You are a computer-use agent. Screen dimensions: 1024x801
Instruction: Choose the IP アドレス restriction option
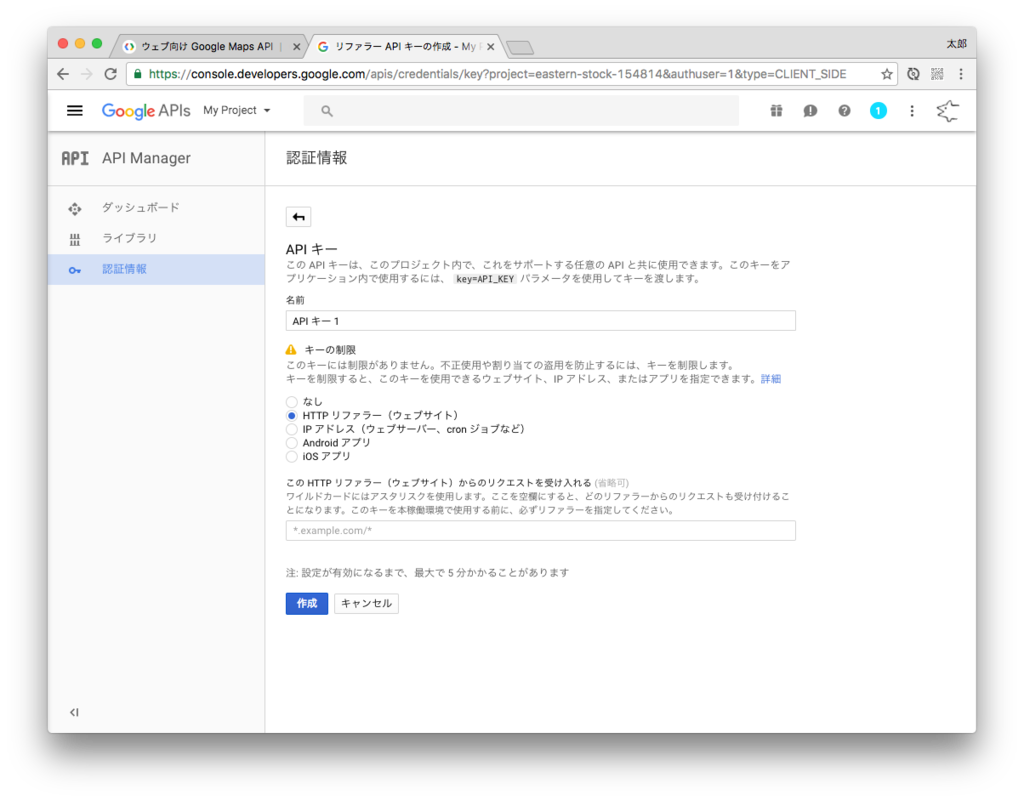point(291,428)
